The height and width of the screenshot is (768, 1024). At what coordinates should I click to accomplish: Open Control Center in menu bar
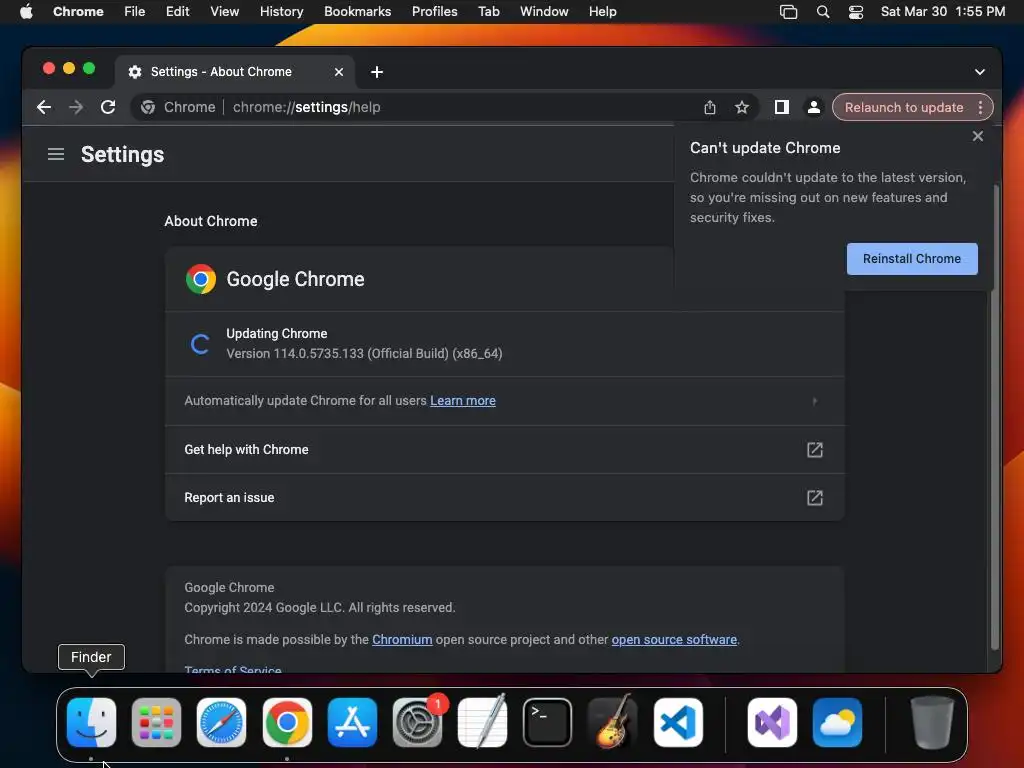point(856,12)
